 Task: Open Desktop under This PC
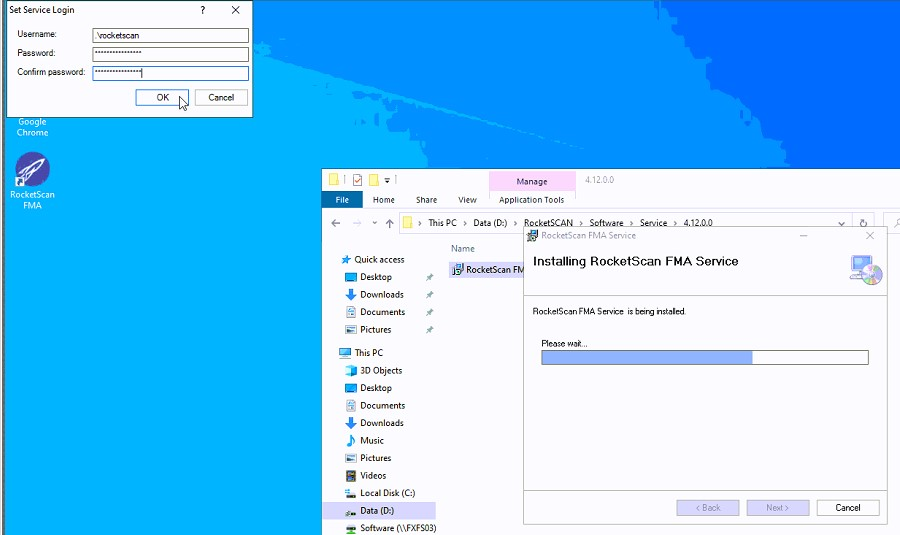(375, 388)
